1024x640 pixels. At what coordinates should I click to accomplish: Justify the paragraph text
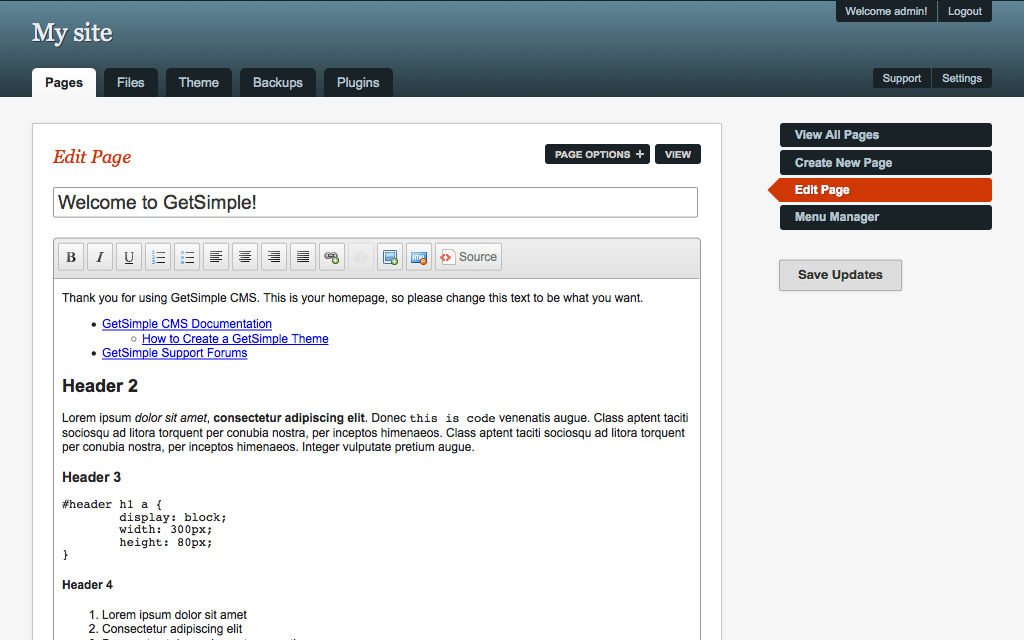point(303,257)
